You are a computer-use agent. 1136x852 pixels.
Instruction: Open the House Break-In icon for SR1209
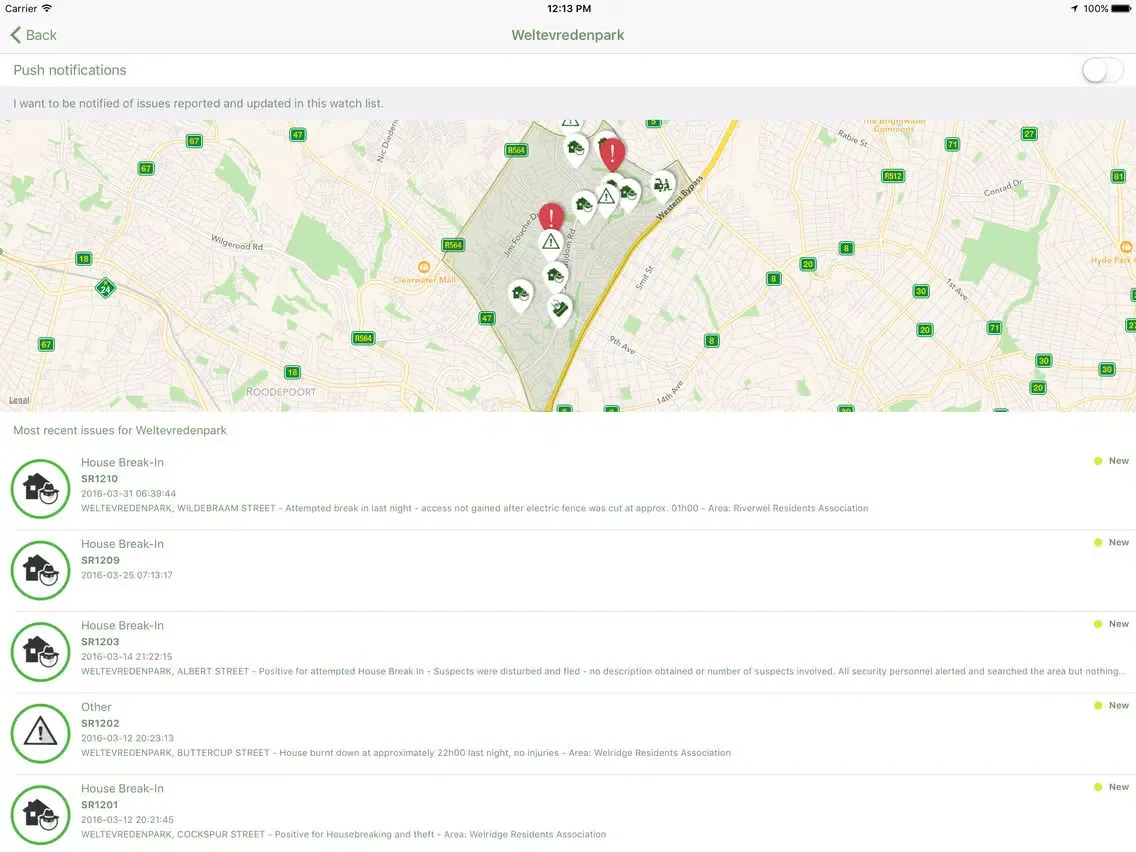(41, 571)
